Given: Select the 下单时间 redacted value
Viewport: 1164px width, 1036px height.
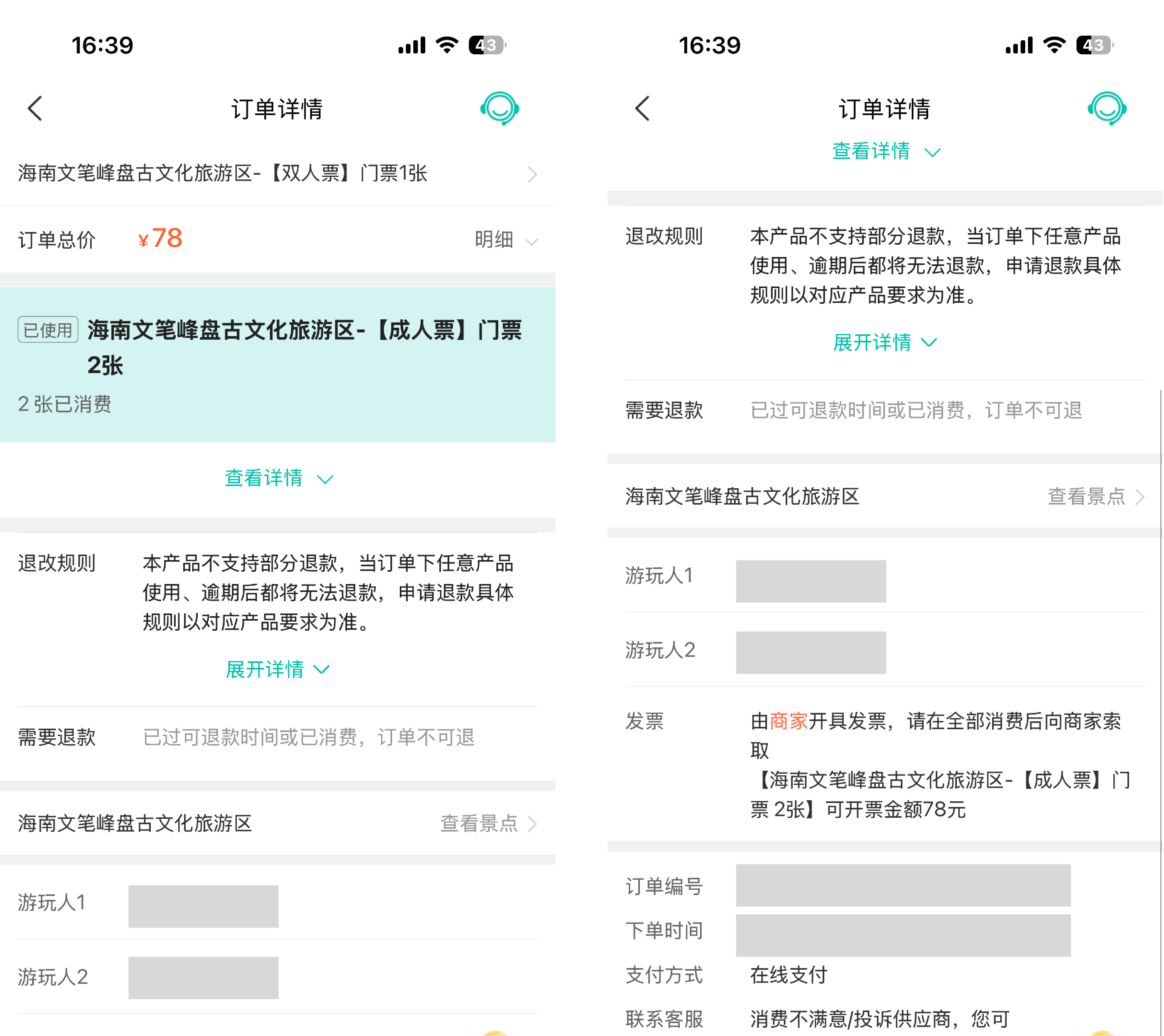Looking at the screenshot, I should 903,935.
